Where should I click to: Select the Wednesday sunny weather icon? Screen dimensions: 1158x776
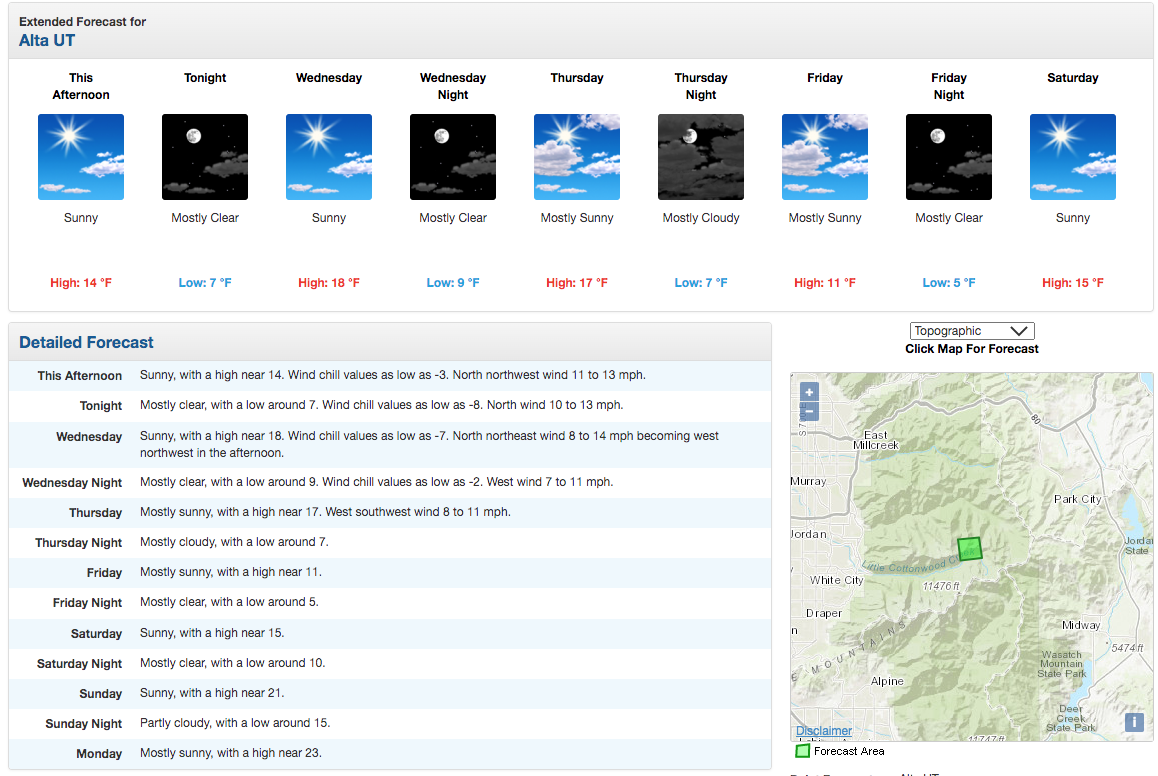click(329, 157)
